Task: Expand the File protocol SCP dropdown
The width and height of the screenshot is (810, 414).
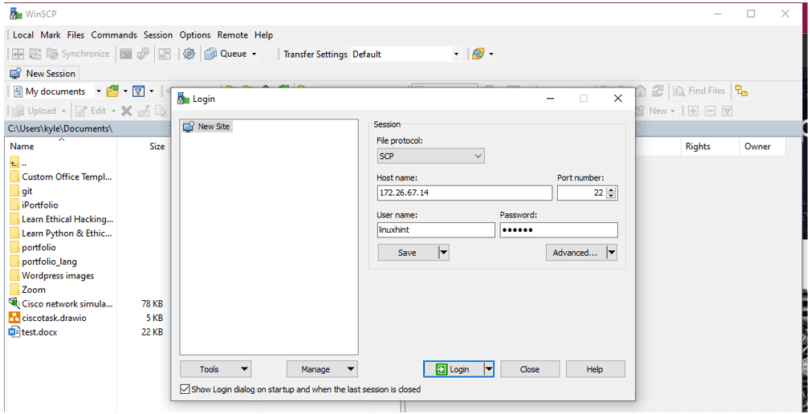Action: coord(431,156)
